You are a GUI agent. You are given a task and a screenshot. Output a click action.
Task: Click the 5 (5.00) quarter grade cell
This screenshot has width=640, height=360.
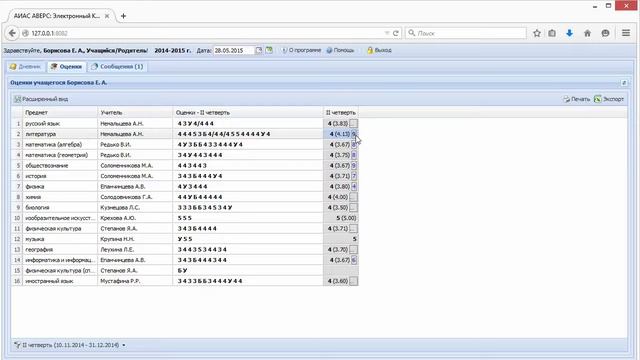click(341, 218)
